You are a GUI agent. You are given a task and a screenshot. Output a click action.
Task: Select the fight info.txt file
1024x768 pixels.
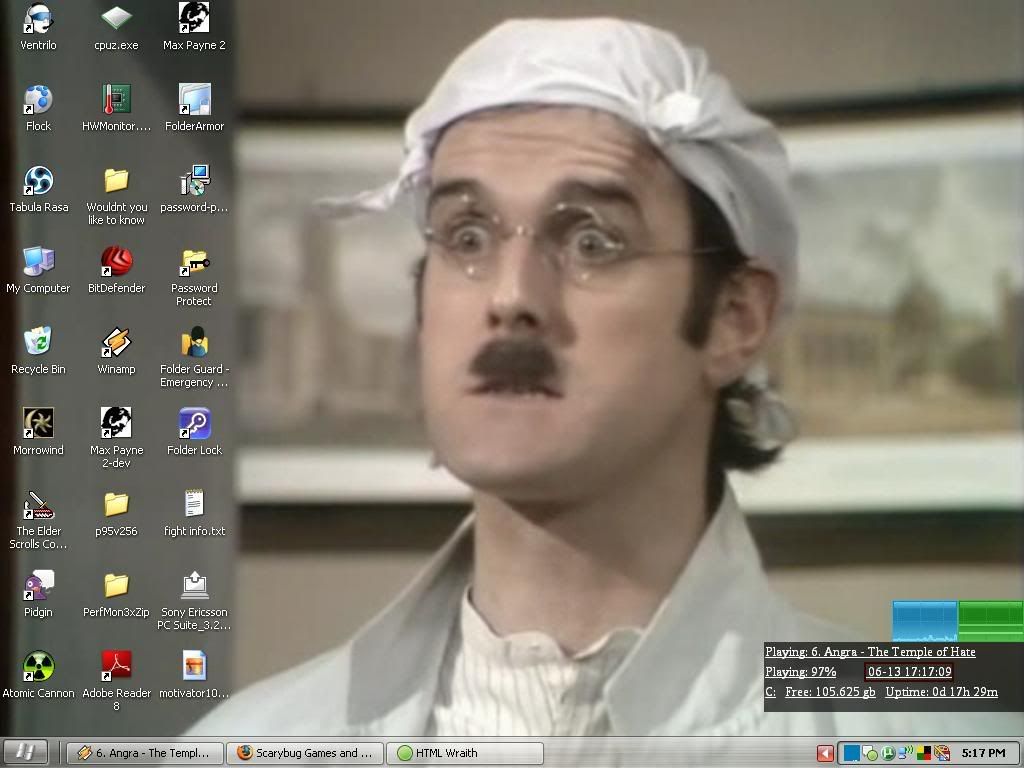pyautogui.click(x=194, y=505)
